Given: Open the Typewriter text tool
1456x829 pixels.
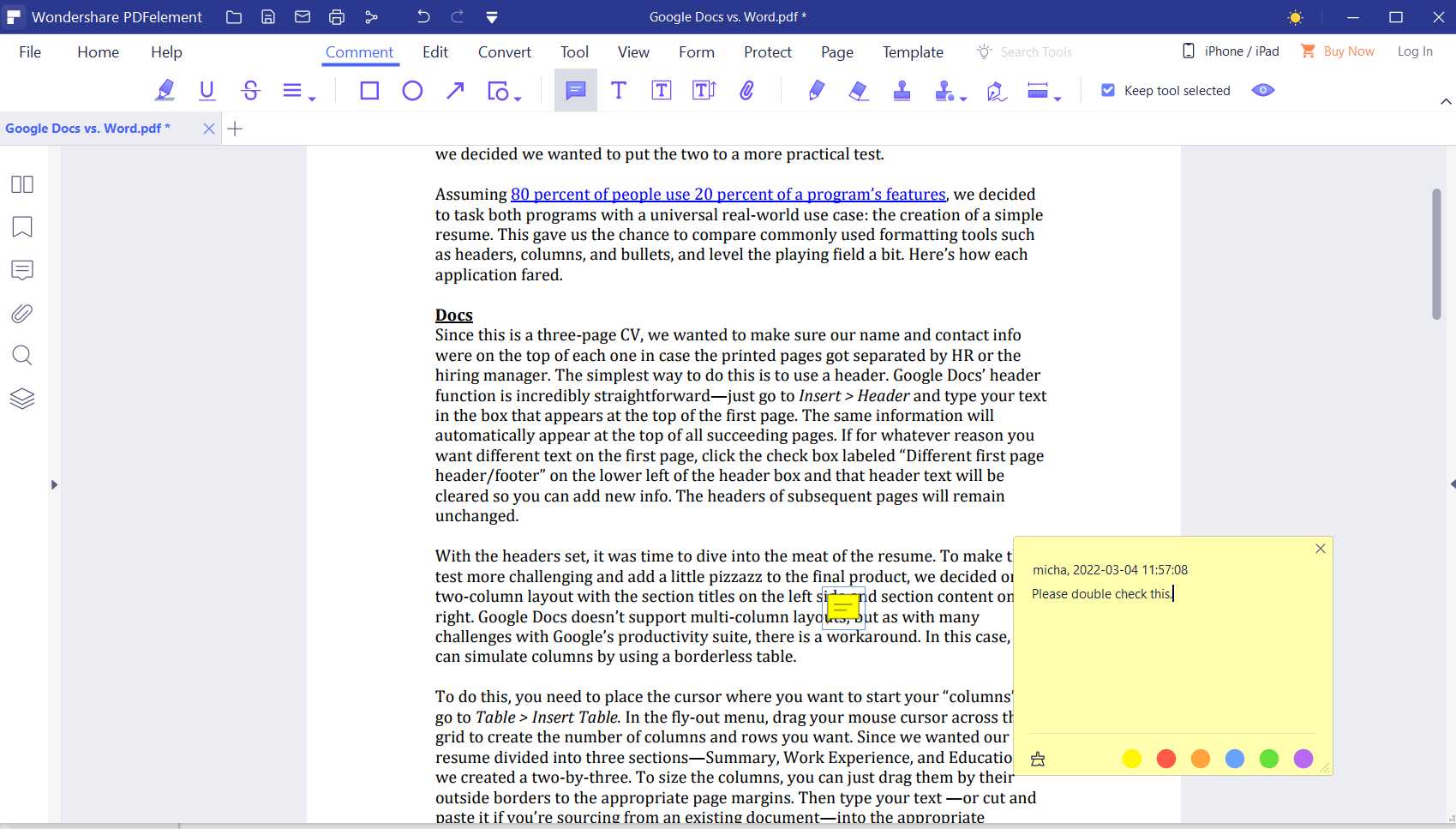Looking at the screenshot, I should tap(619, 90).
